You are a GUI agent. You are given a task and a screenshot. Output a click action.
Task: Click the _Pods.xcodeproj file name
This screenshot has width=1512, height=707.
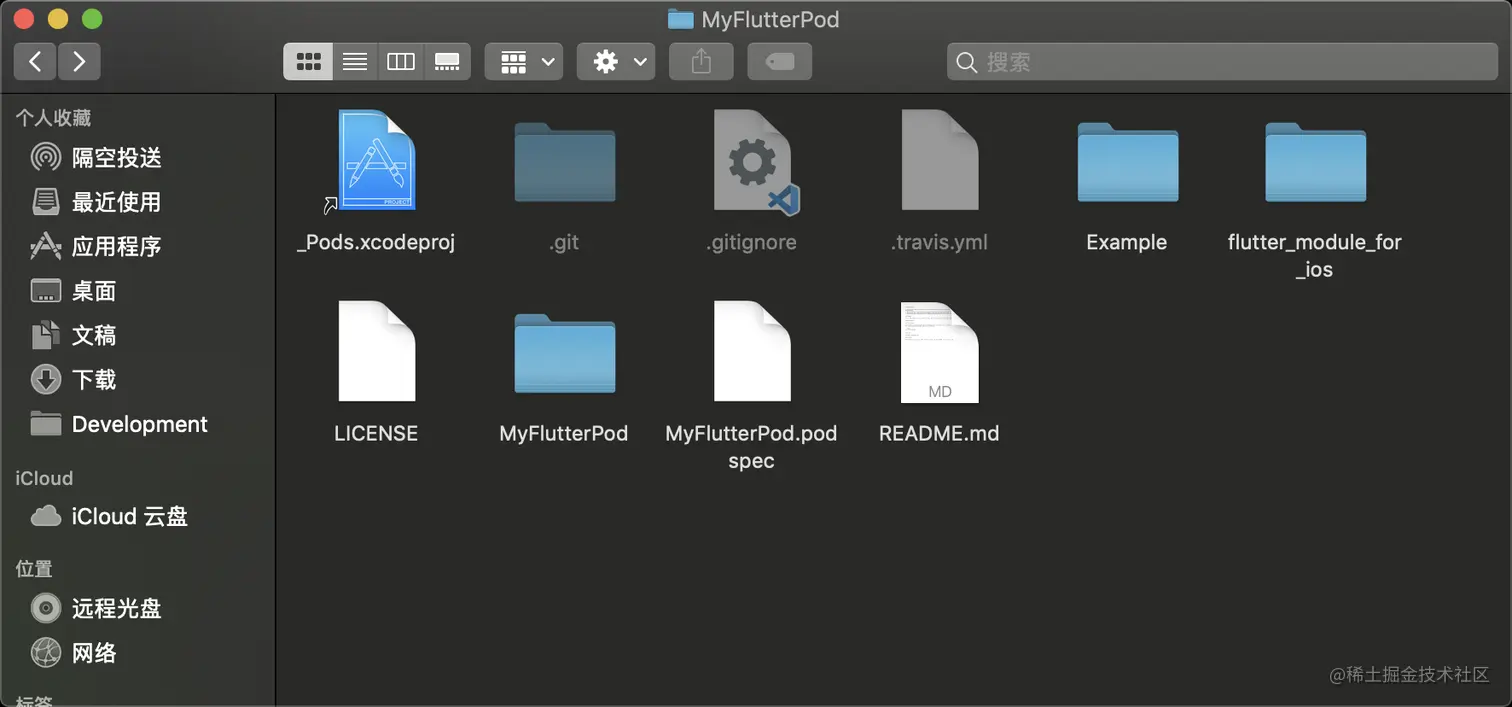376,242
